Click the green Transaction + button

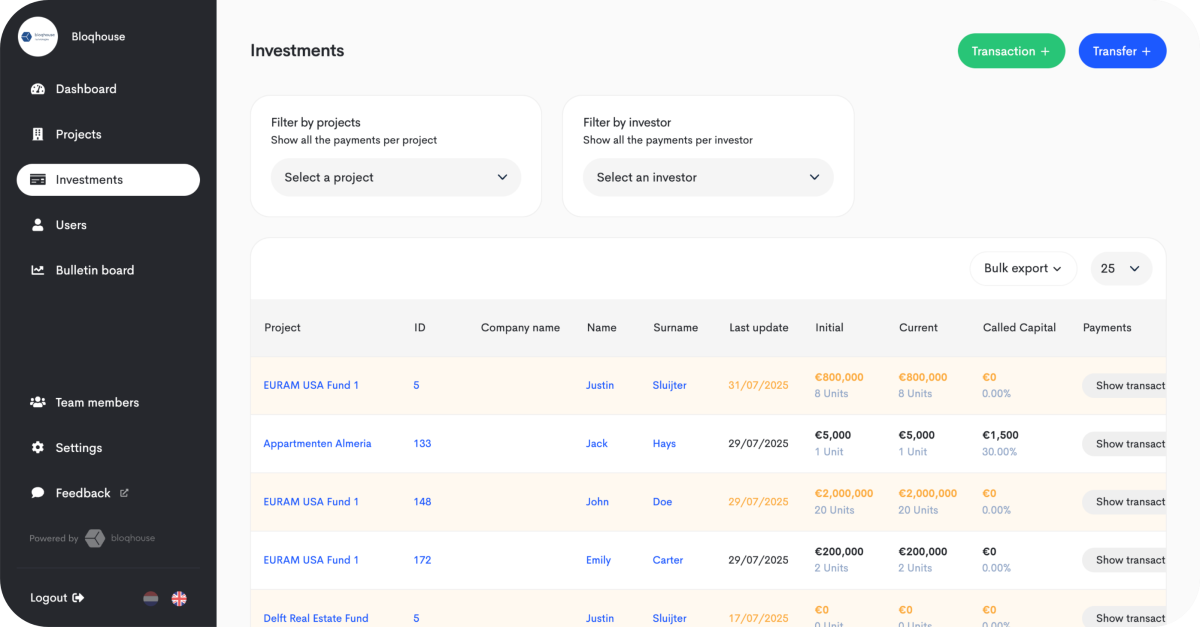(x=1011, y=51)
